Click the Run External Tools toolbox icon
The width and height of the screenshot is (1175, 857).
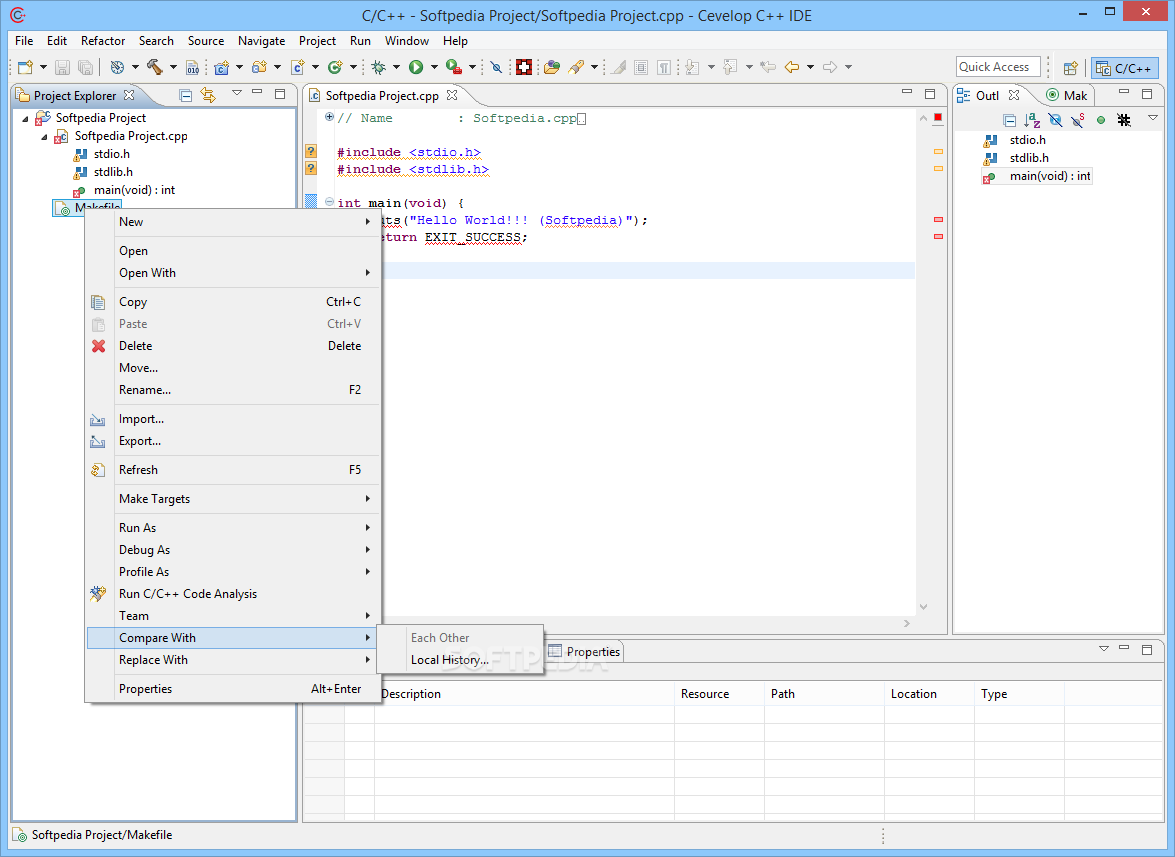pyautogui.click(x=453, y=67)
